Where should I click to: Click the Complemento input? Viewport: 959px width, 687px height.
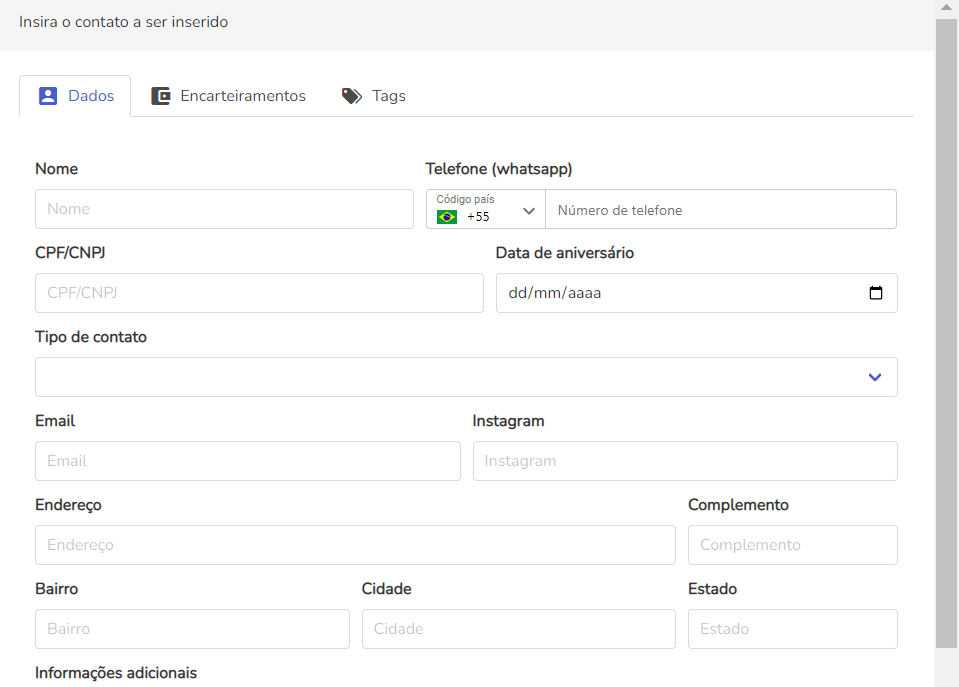(x=792, y=545)
